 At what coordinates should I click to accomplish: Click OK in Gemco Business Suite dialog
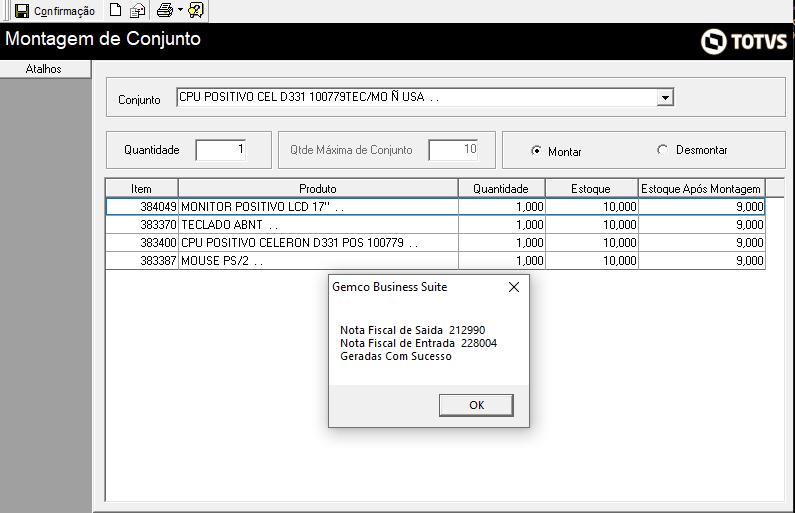point(476,405)
